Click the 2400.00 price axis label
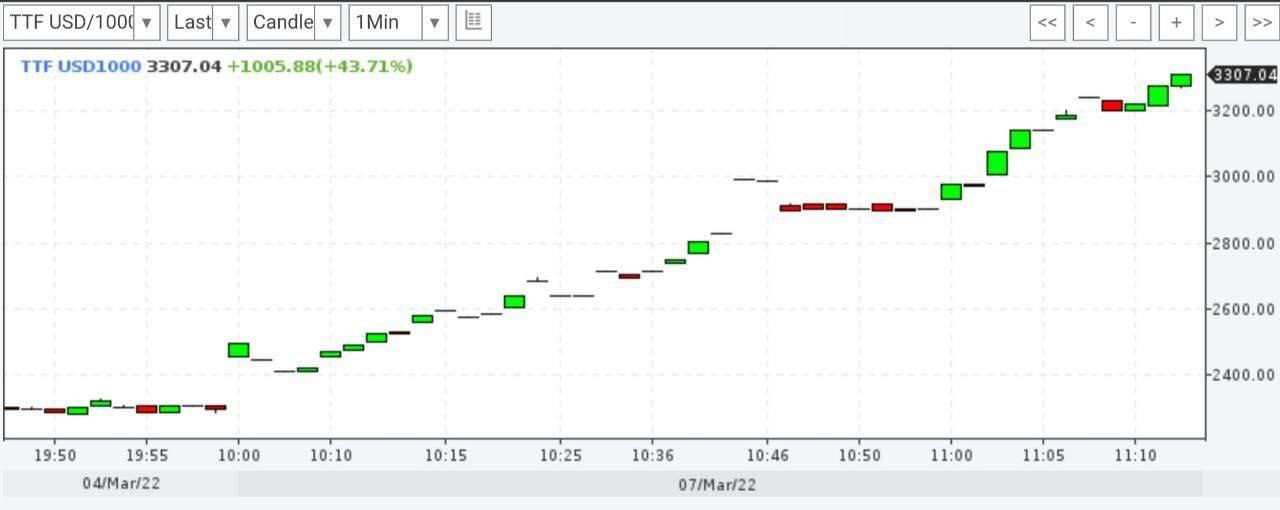1280x510 pixels. (x=1245, y=375)
